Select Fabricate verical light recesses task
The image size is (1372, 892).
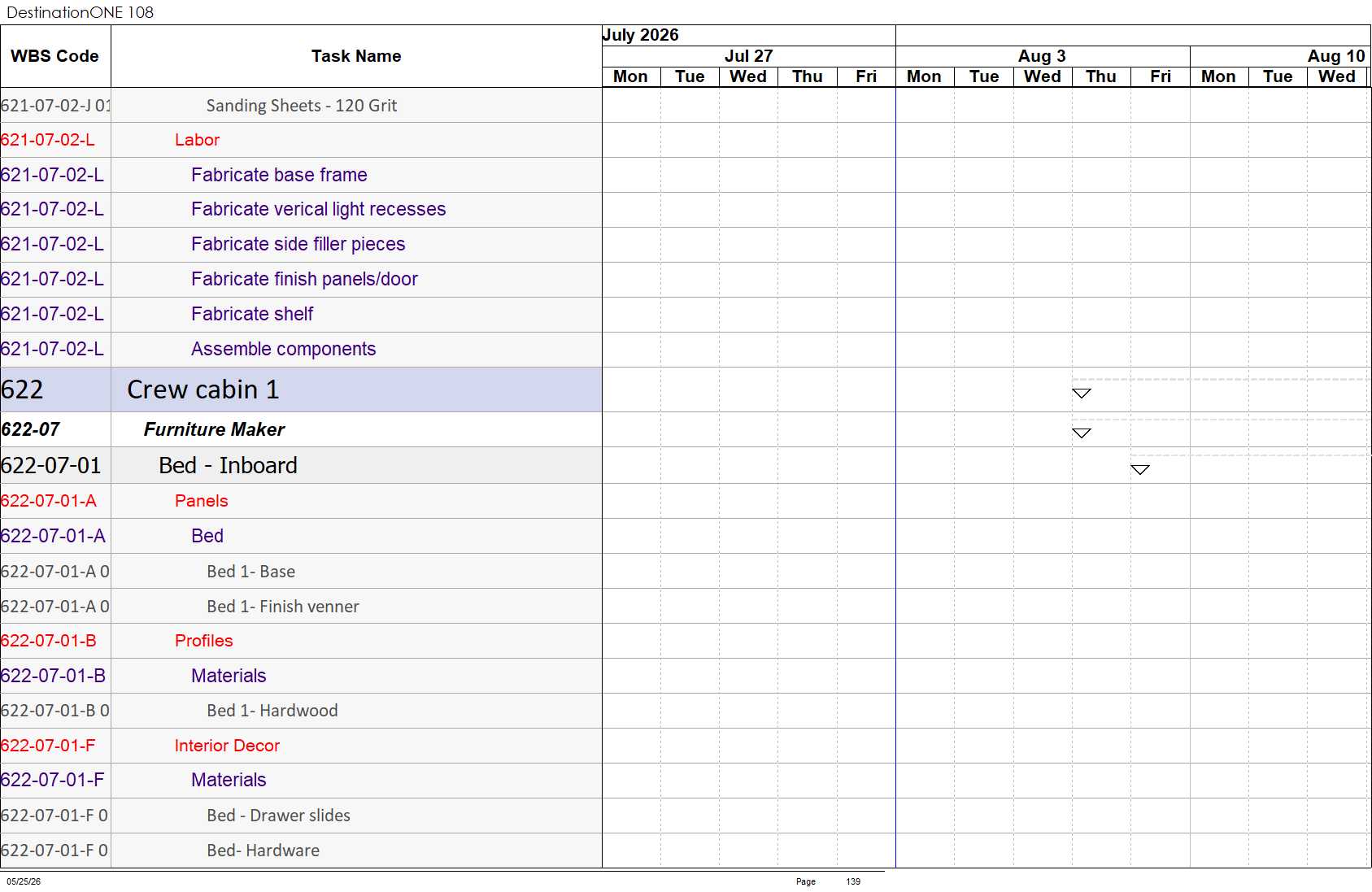coord(301,210)
